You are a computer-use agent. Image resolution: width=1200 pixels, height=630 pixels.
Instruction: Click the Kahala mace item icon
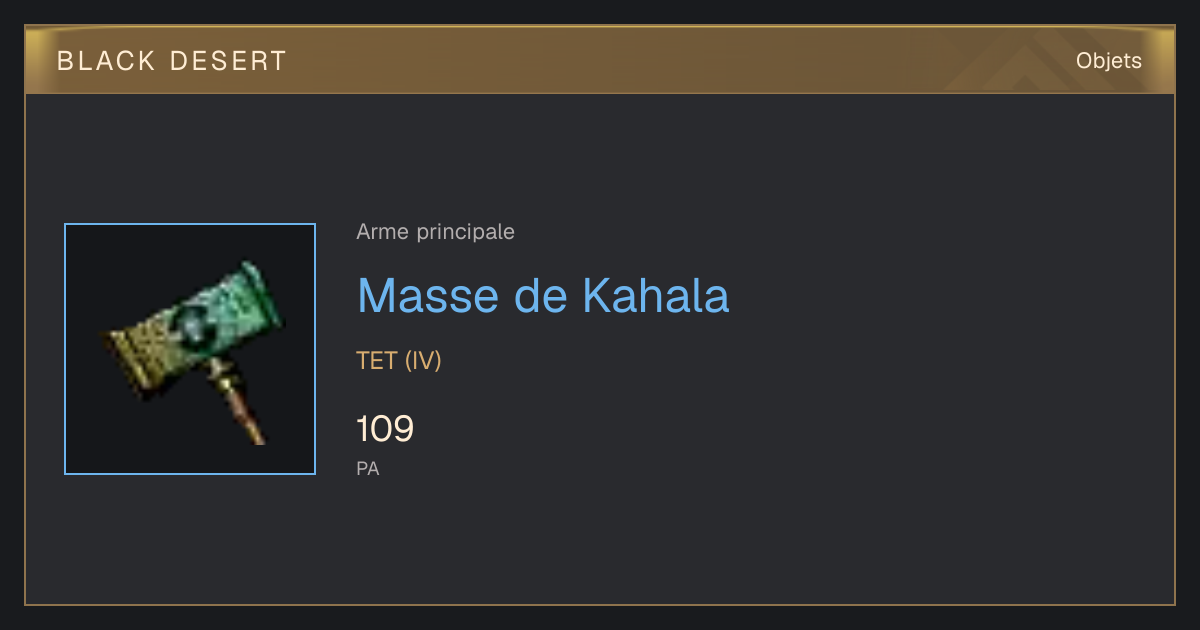[x=190, y=349]
